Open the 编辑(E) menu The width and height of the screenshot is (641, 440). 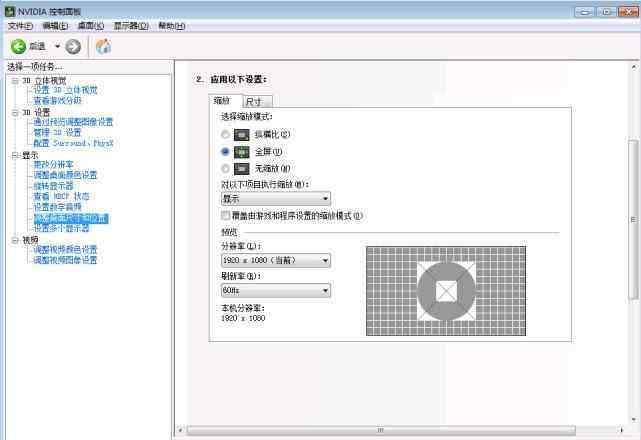55,26
